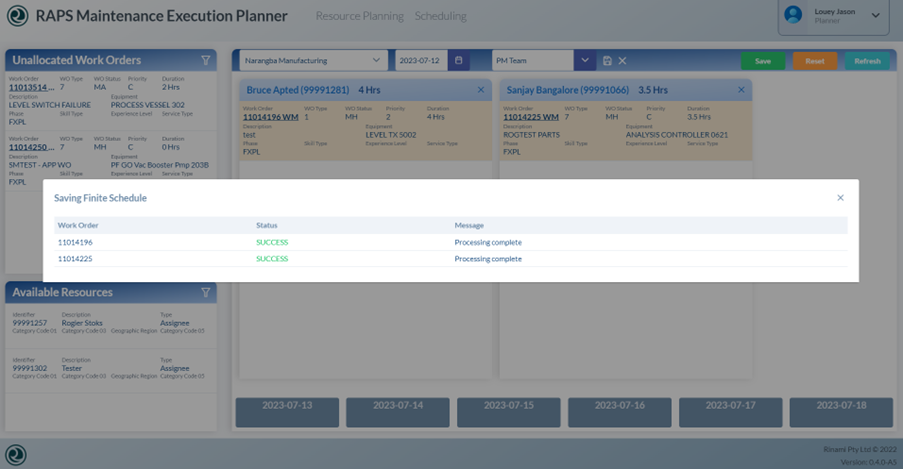Viewport: 903px width, 469px height.
Task: Click the green Save button
Action: (763, 61)
